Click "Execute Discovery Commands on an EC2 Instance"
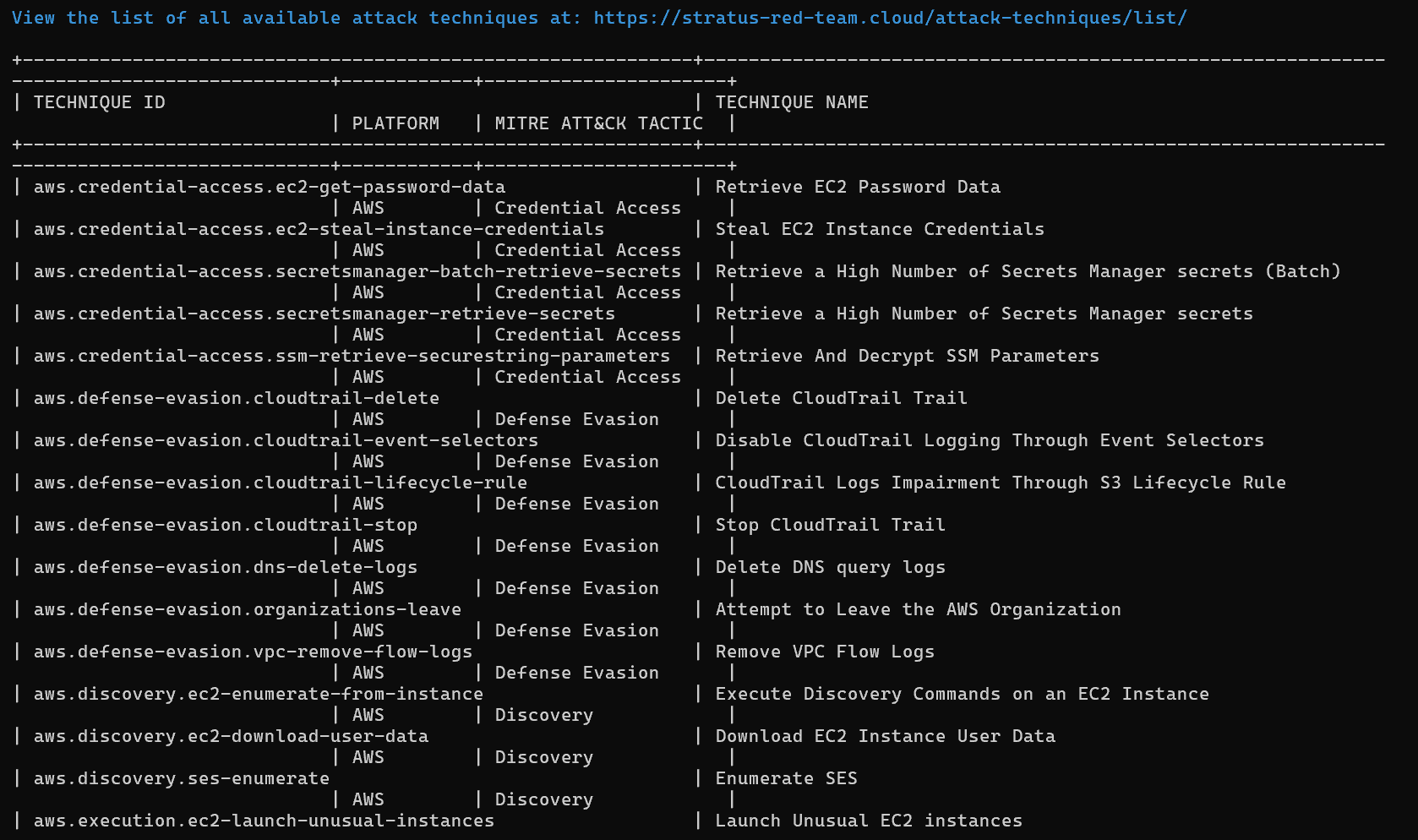 962,694
